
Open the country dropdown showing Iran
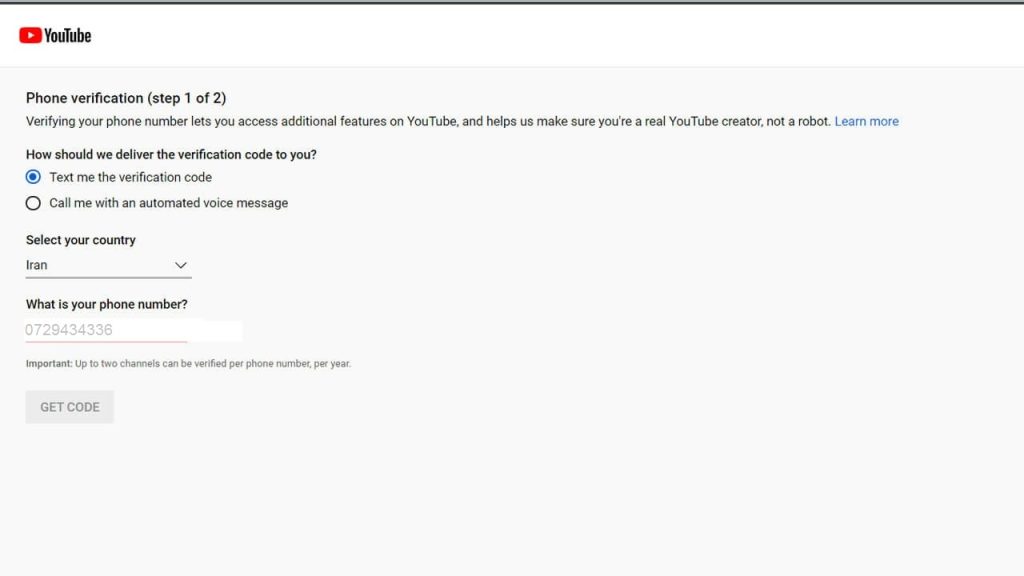(x=108, y=265)
